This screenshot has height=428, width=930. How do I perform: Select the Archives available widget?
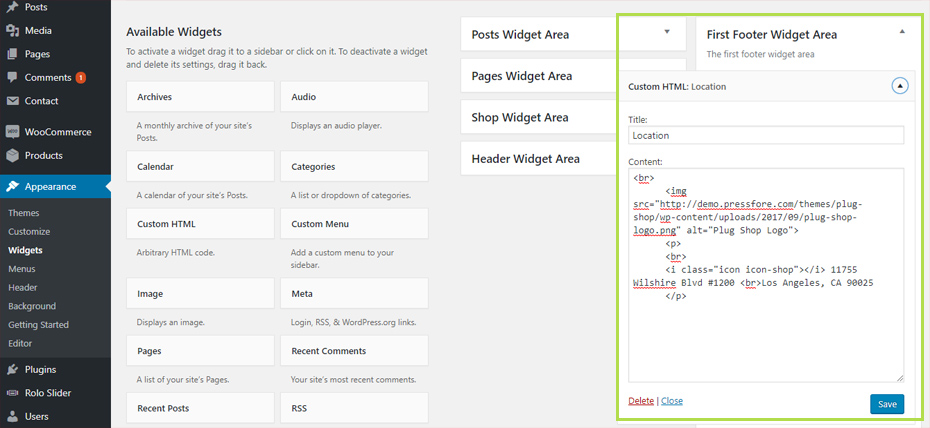[x=200, y=97]
